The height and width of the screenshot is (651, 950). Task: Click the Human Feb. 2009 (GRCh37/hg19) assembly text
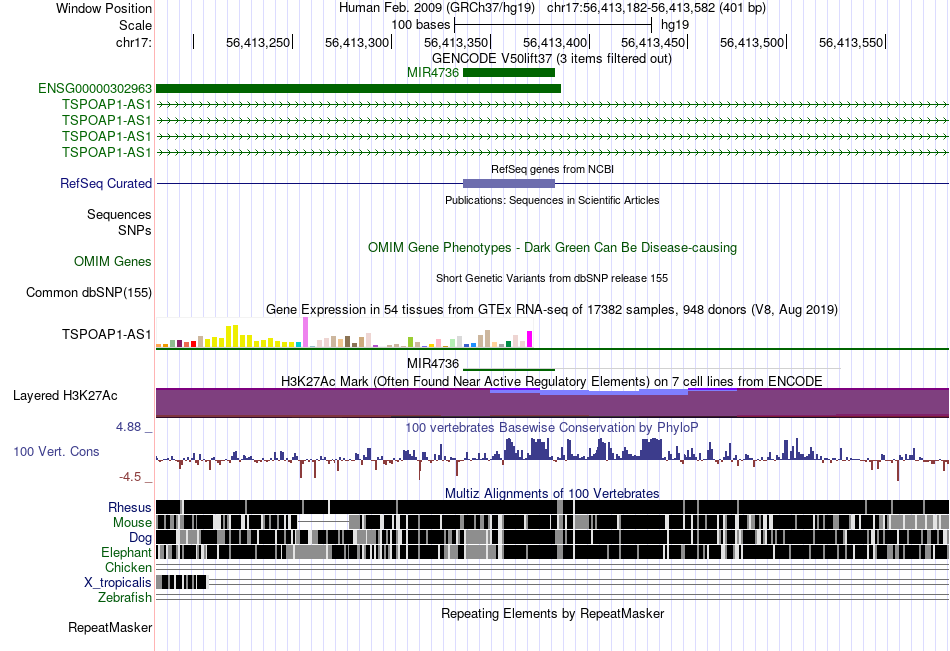pos(437,8)
